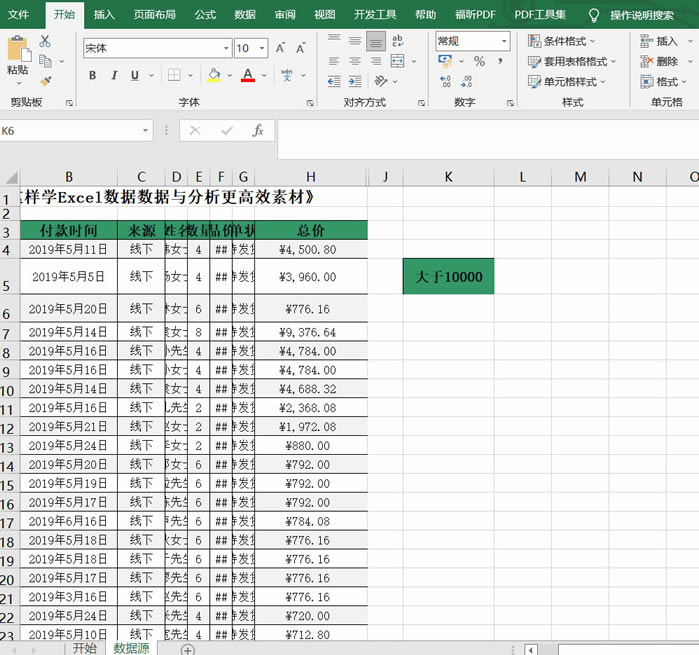
Task: Click the percent style icon
Action: (x=479, y=62)
